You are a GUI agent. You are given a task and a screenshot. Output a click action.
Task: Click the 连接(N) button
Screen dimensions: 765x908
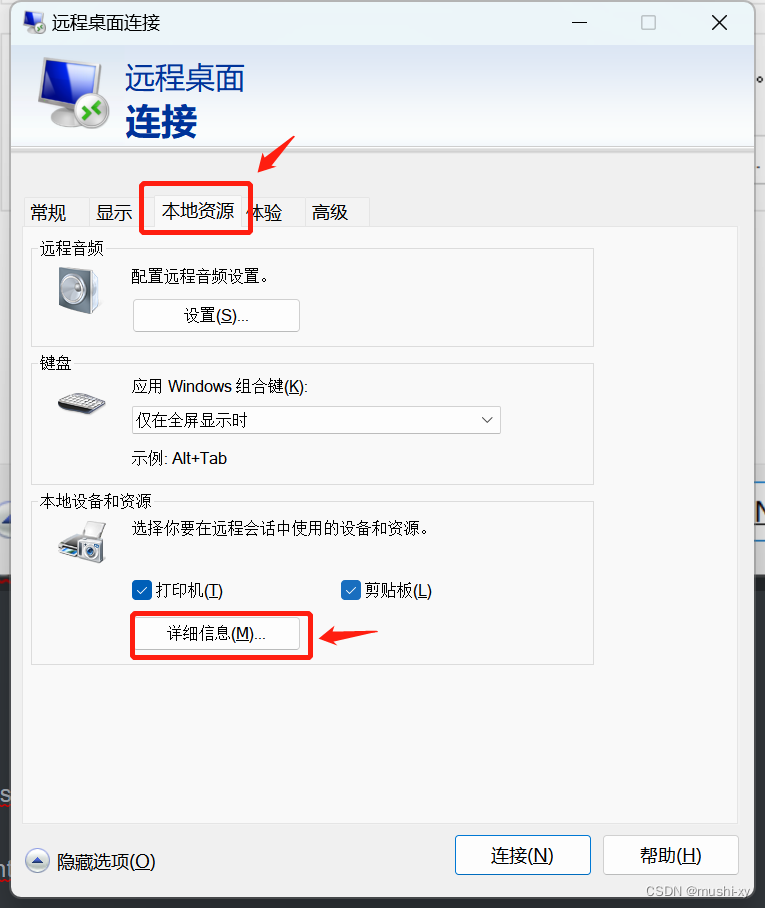[x=522, y=855]
